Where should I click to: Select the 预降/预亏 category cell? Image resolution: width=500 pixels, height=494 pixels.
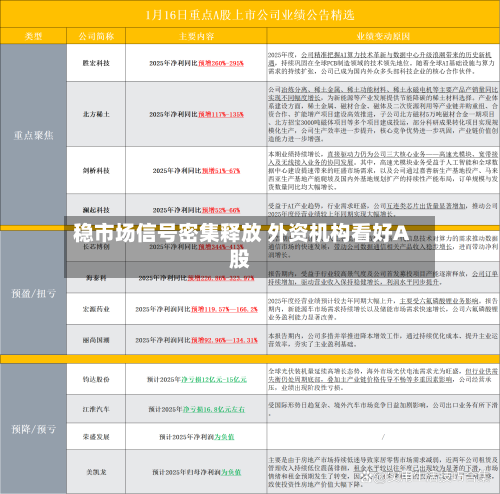click(x=33, y=429)
